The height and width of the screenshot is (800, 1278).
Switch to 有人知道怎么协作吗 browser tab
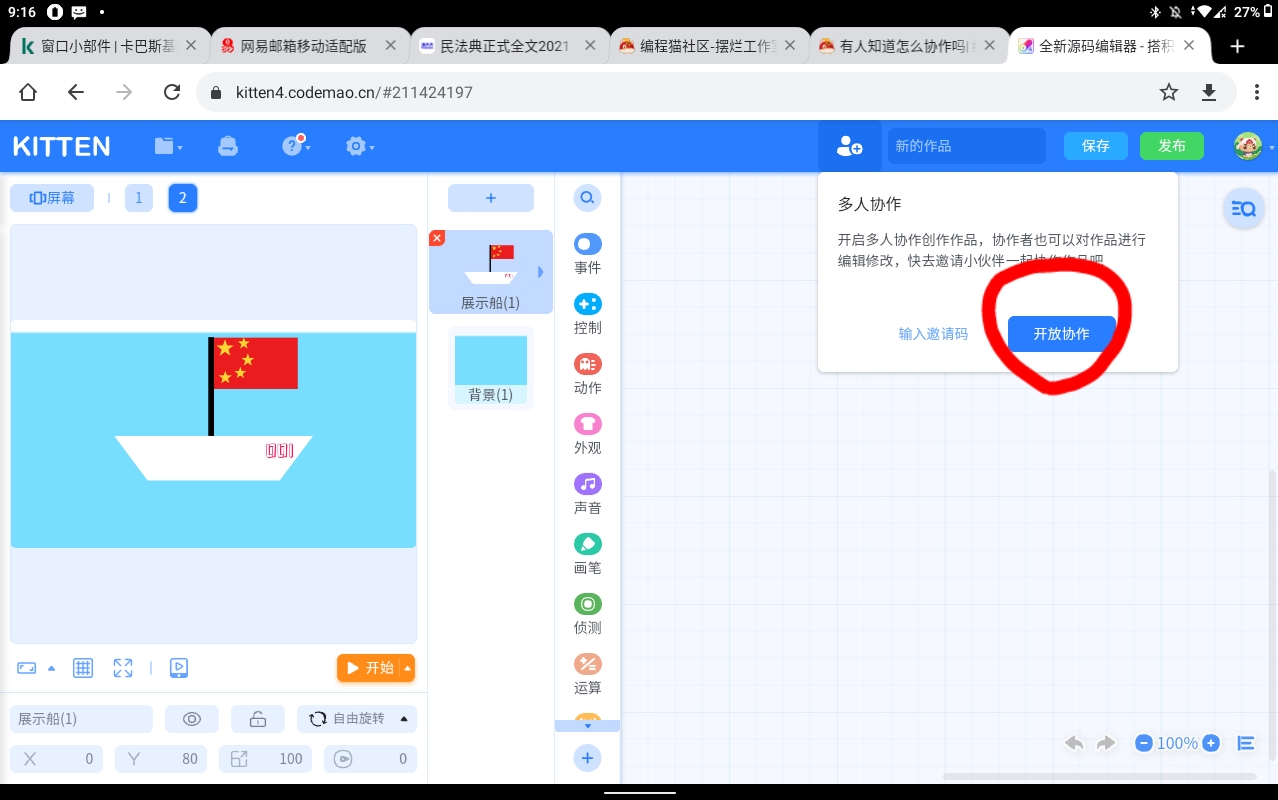coord(908,46)
